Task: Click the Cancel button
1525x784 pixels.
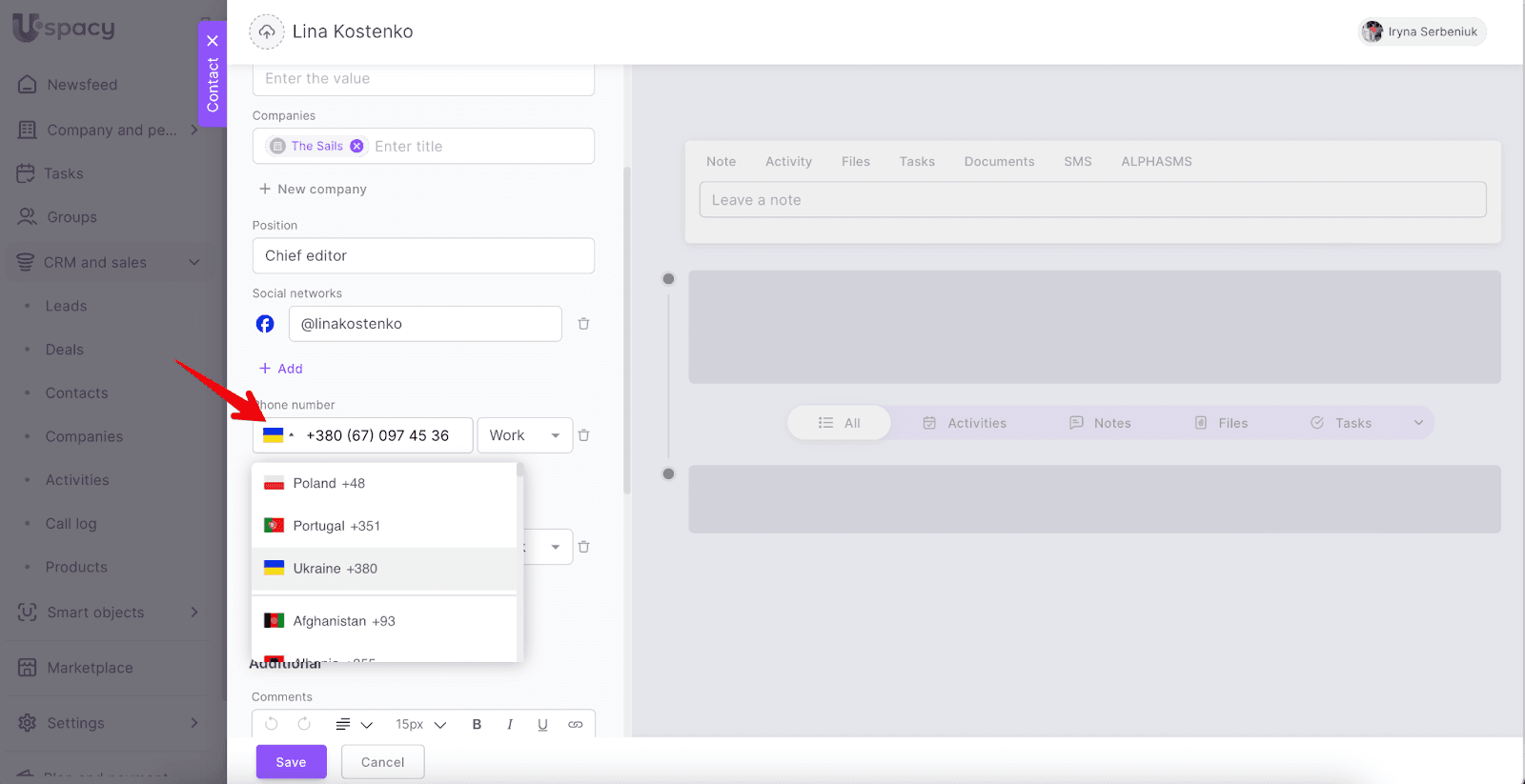Action: tap(382, 762)
